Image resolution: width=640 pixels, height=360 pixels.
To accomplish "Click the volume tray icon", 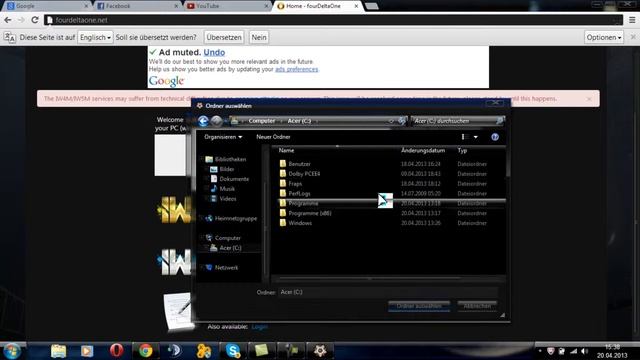I will [x=584, y=351].
